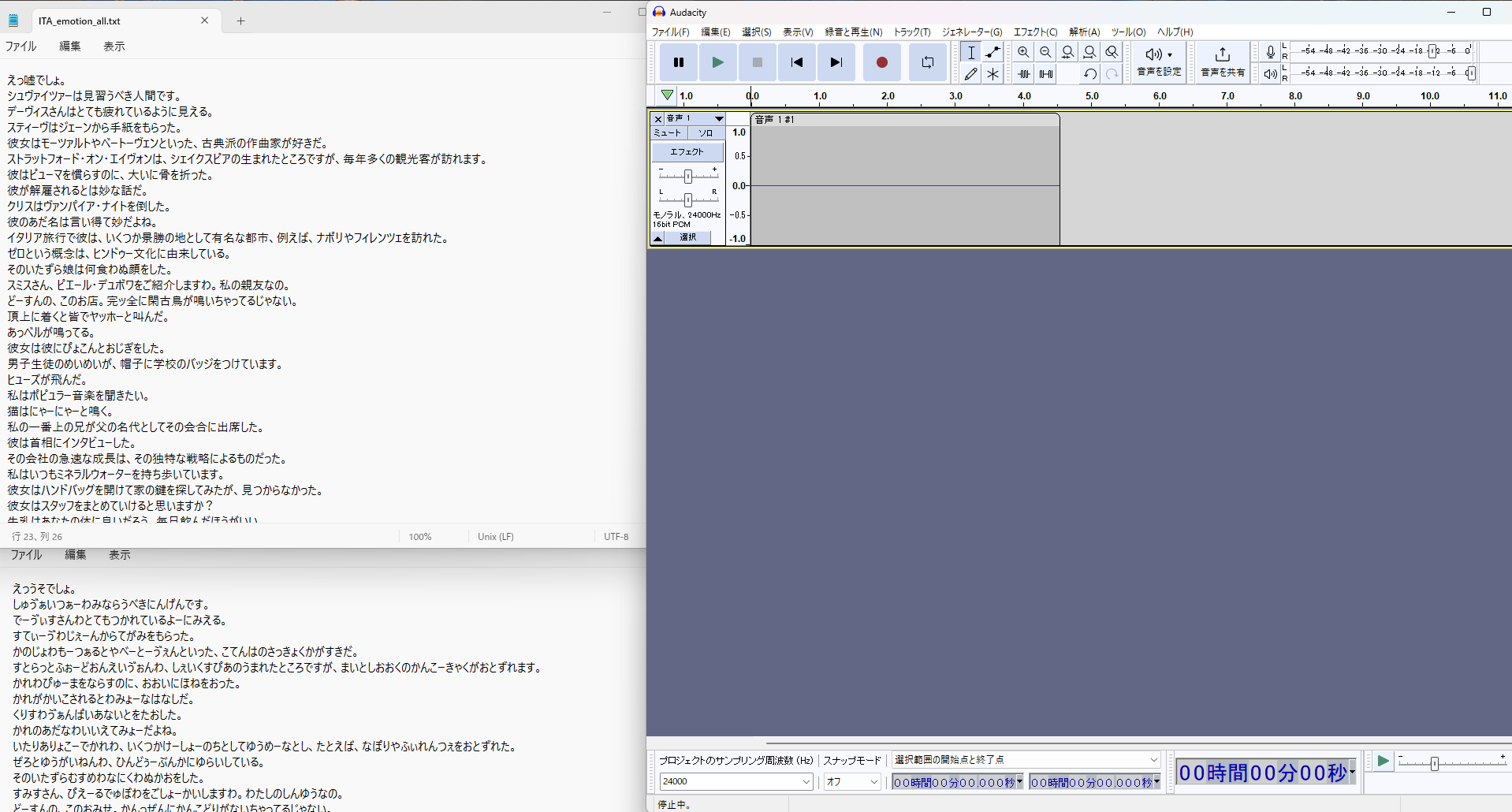
Task: Click the red Record button
Action: click(x=882, y=62)
